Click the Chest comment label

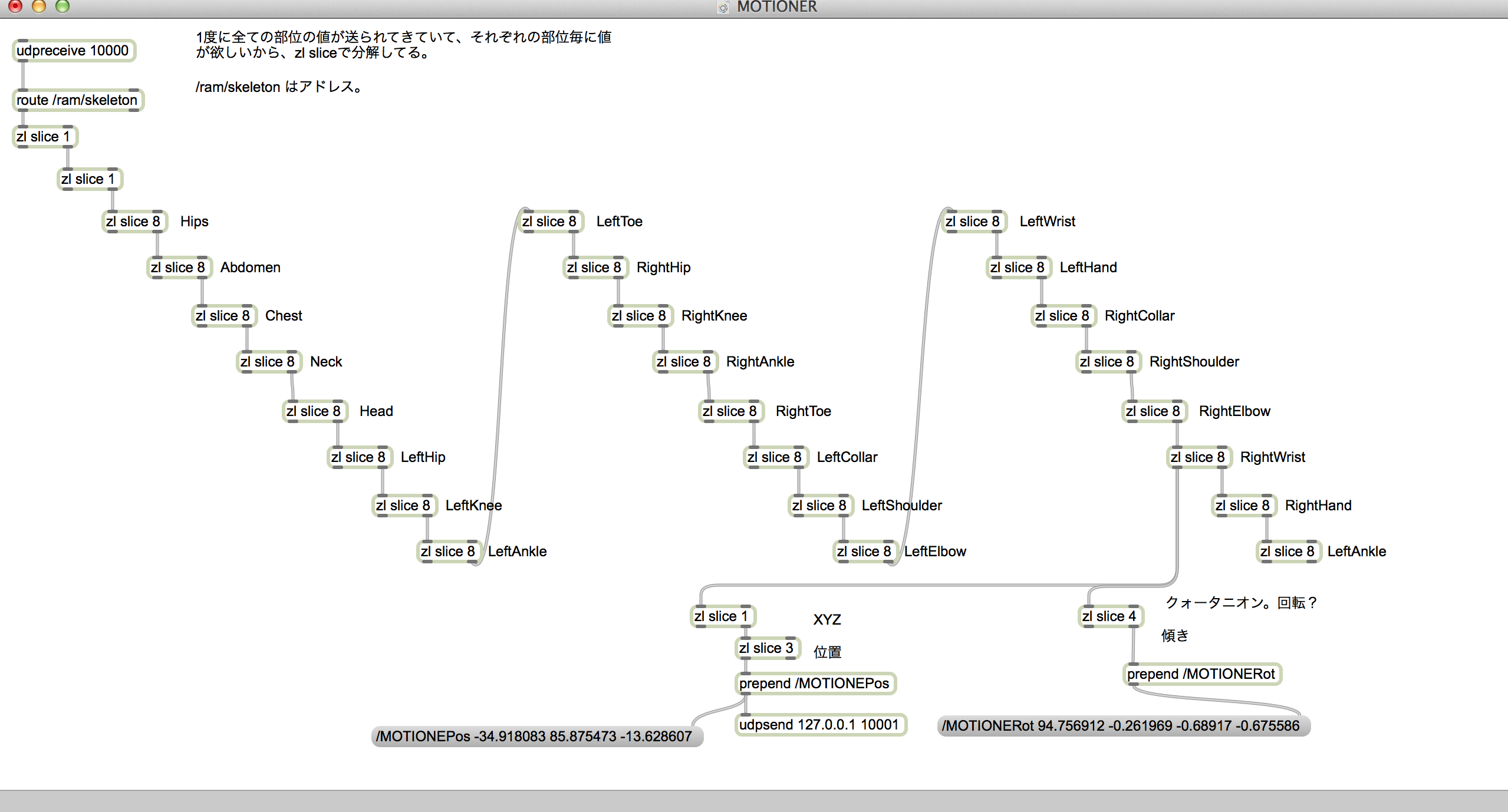coord(284,316)
